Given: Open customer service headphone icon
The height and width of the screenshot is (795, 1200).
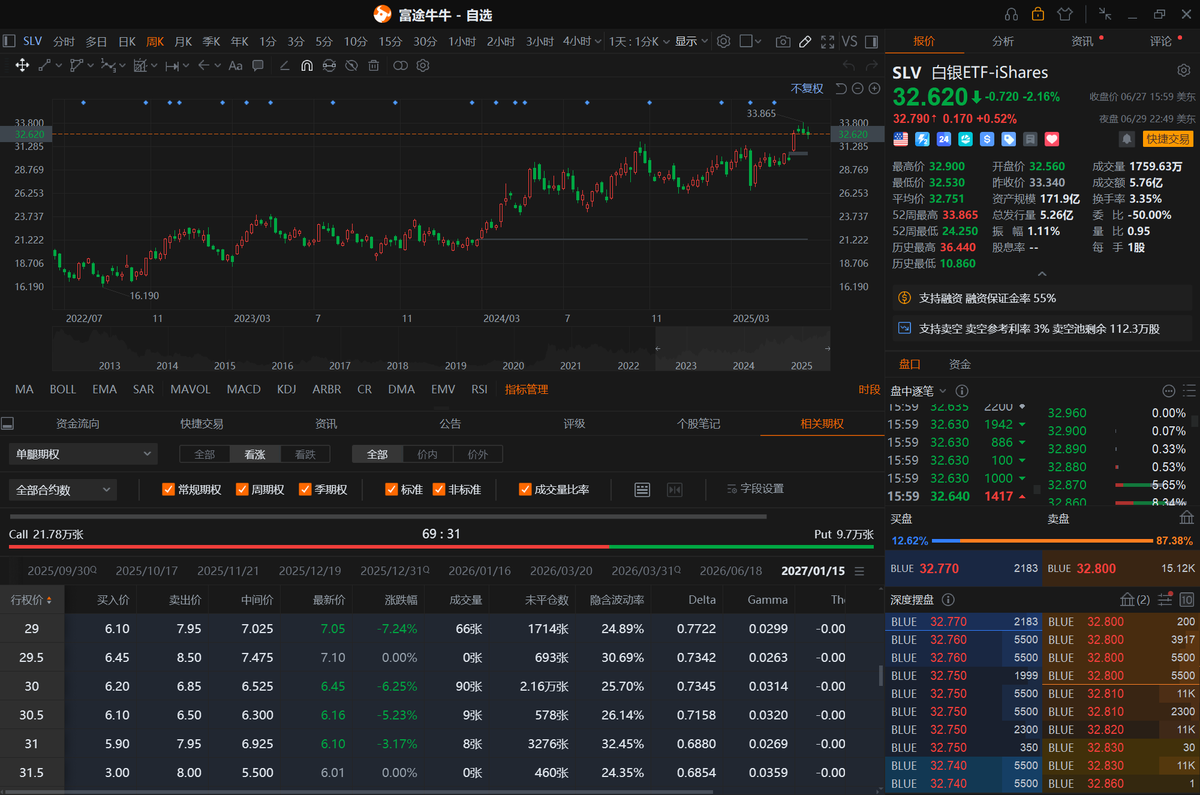Looking at the screenshot, I should 1011,14.
